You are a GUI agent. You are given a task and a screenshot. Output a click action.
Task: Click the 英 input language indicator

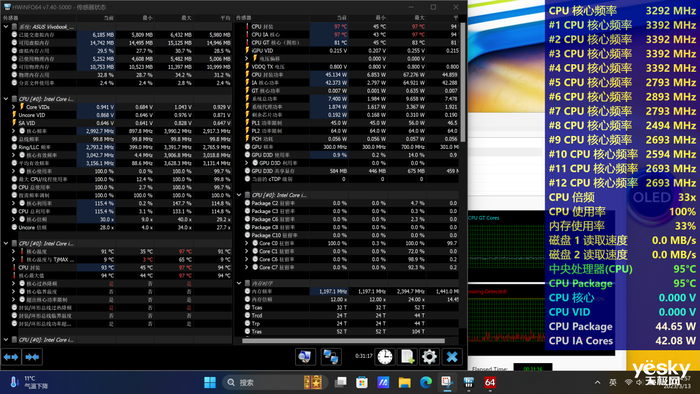point(613,382)
